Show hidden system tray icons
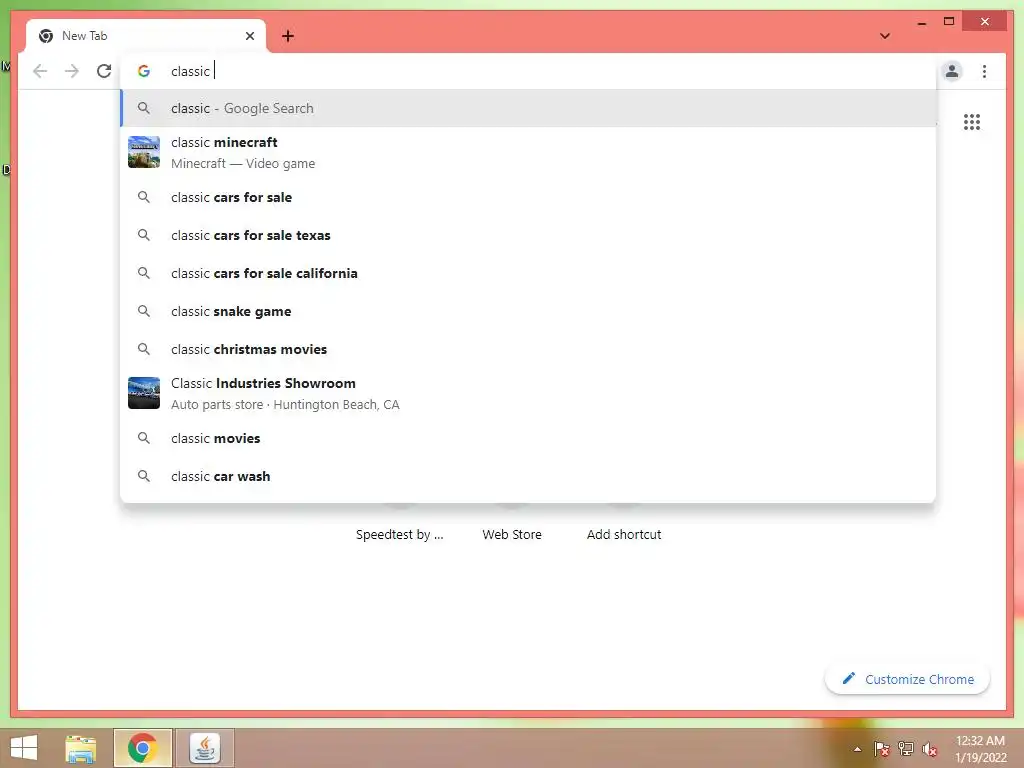 pyautogui.click(x=857, y=749)
